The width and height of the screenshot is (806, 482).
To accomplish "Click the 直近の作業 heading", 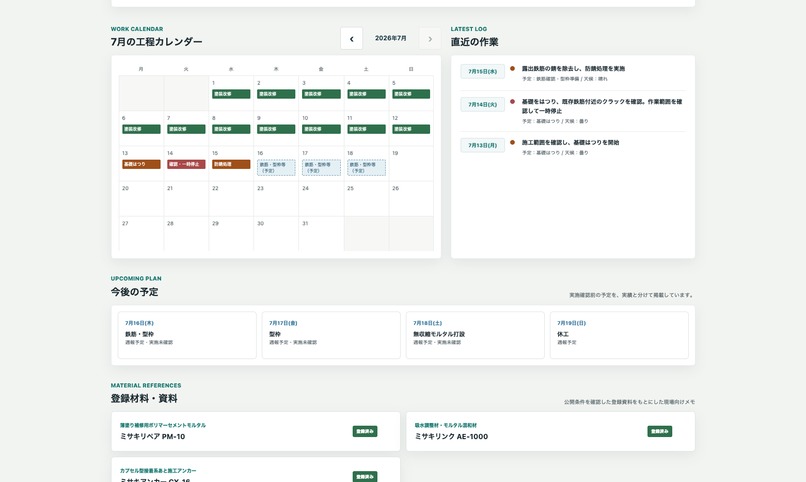I will (474, 42).
